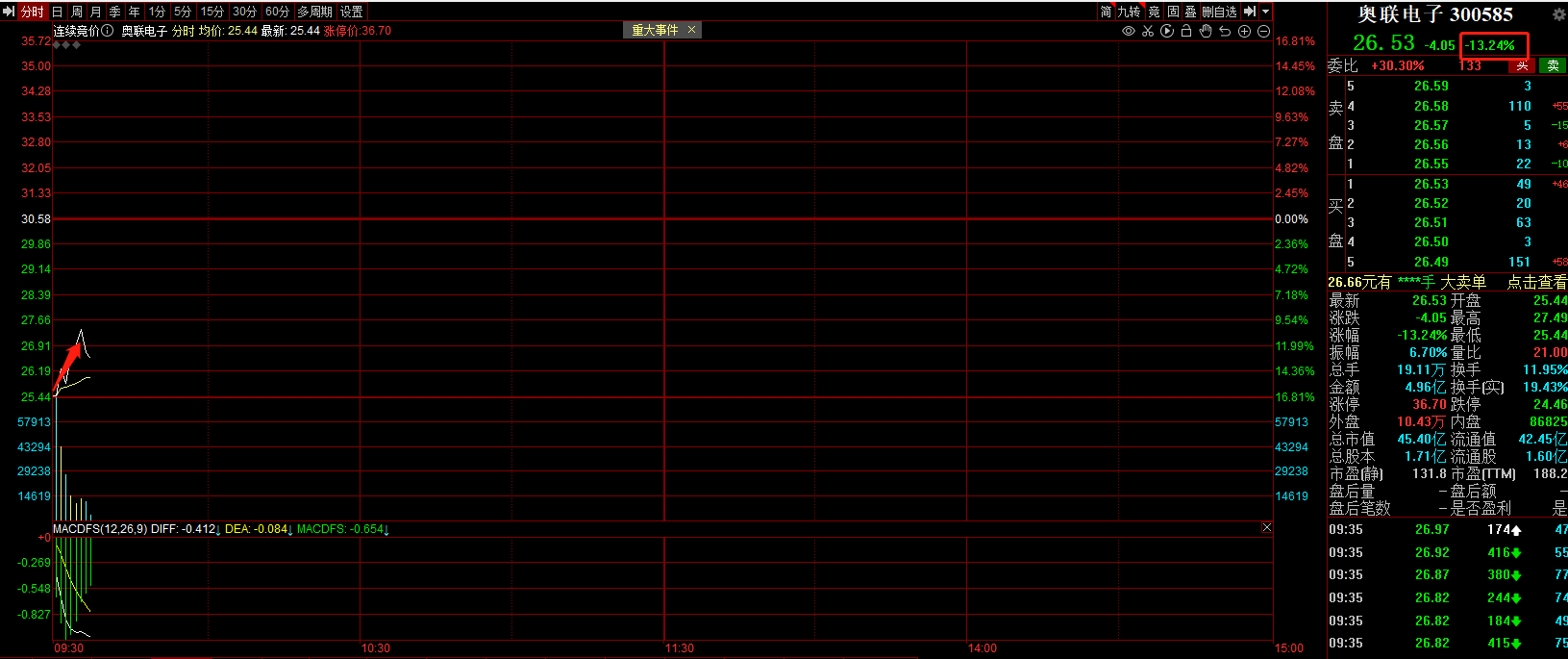
Task: Click the trade row with price 26.92
Action: 1448,553
